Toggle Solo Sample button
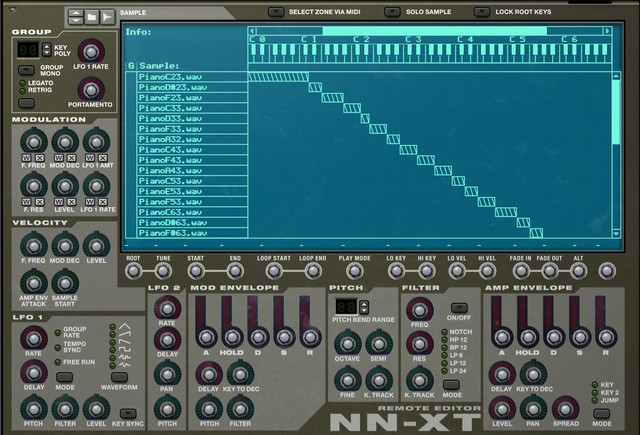 [392, 12]
